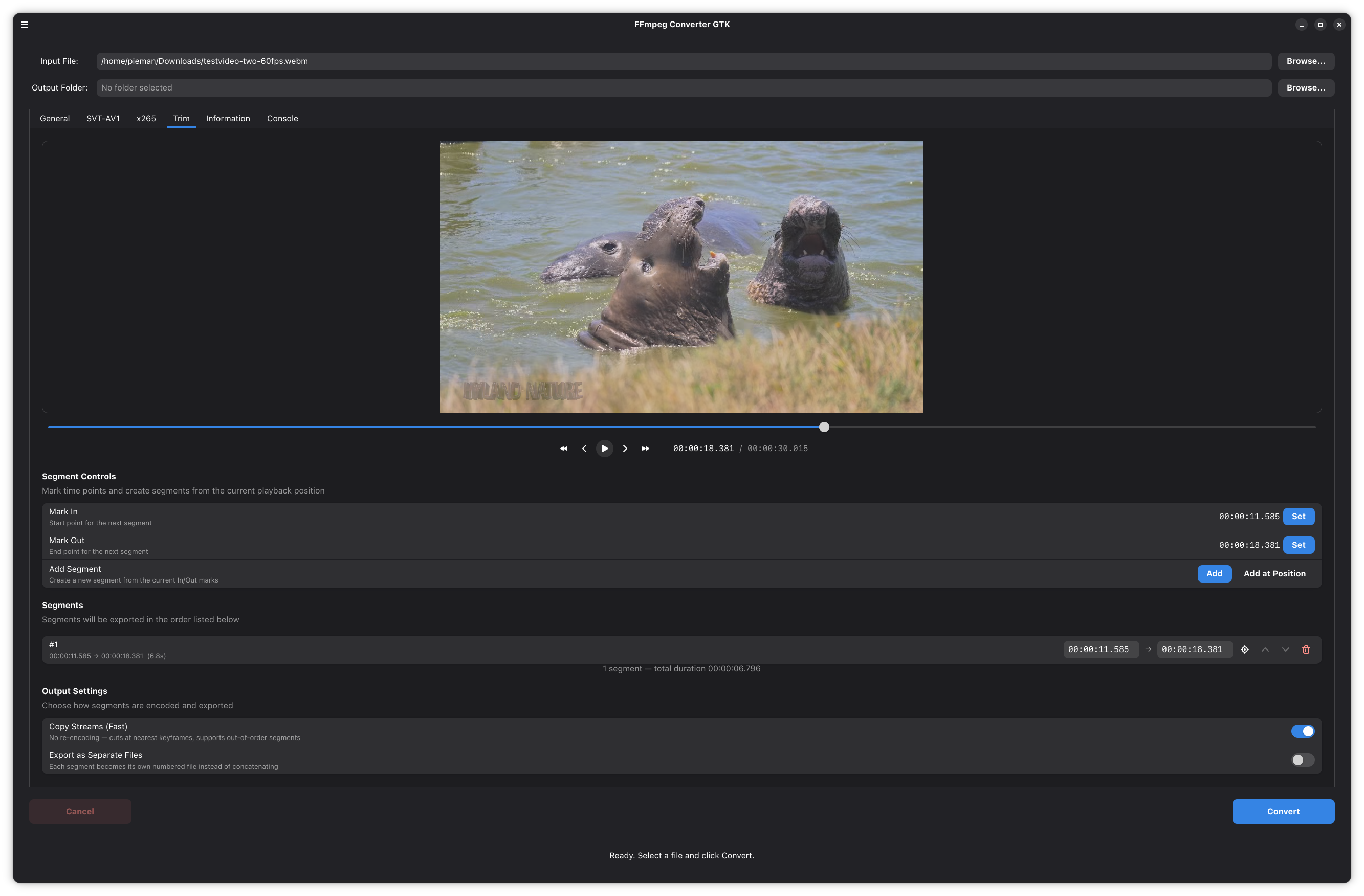Step back one frame
This screenshot has width=1364, height=896.
point(584,449)
